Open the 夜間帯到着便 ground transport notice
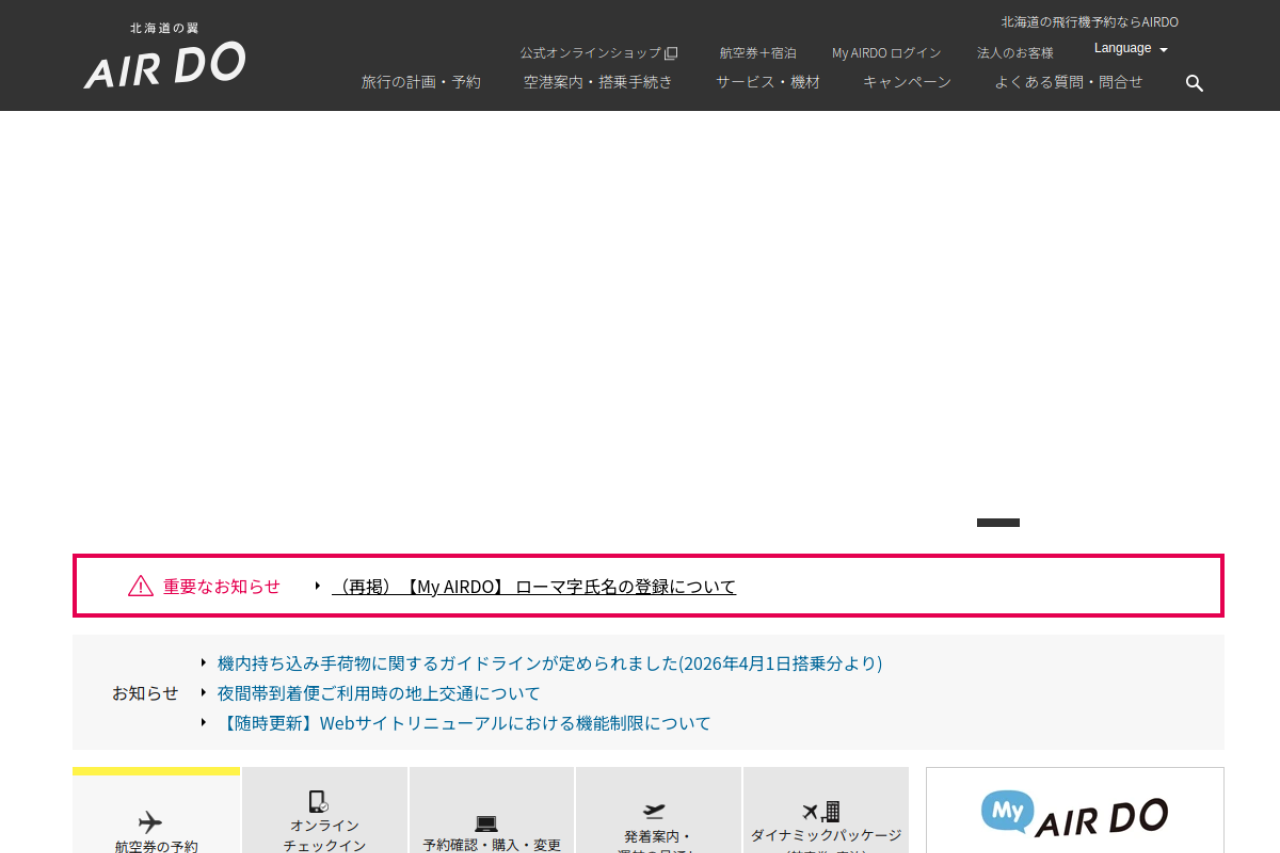Screen dimensions: 1280x853 coord(378,693)
